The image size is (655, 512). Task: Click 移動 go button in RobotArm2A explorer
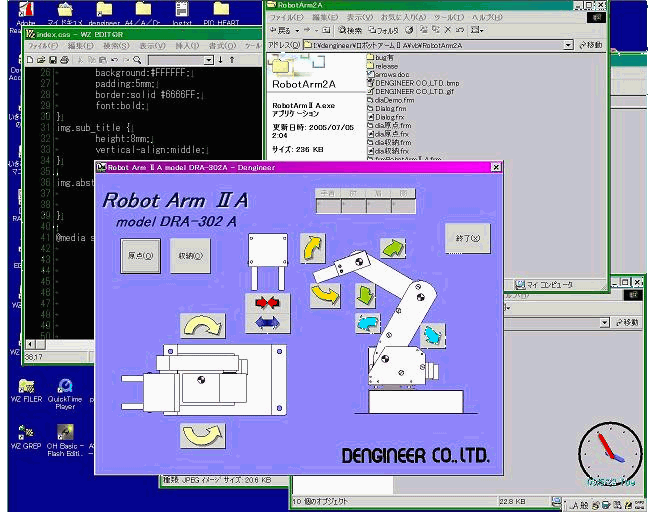coord(591,45)
